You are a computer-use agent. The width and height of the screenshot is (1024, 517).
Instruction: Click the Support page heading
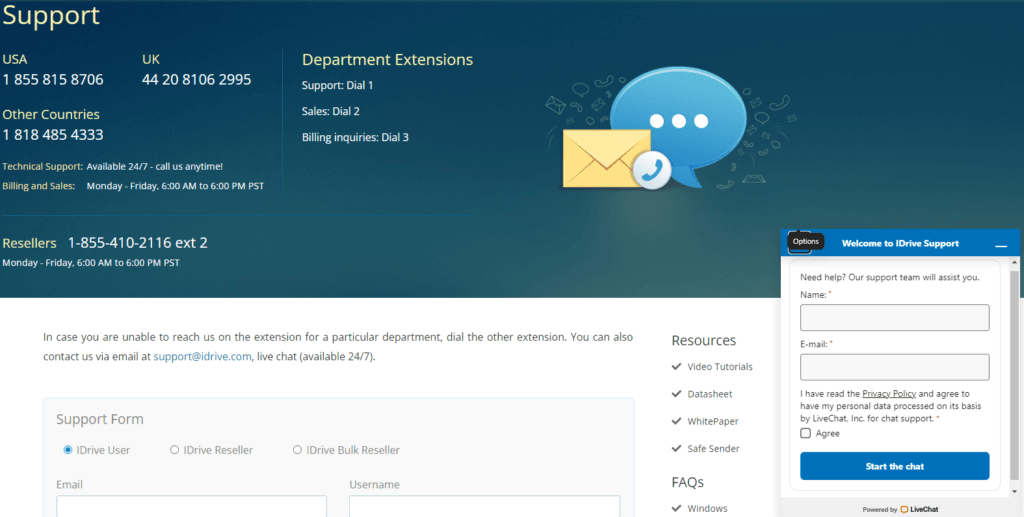tap(50, 15)
